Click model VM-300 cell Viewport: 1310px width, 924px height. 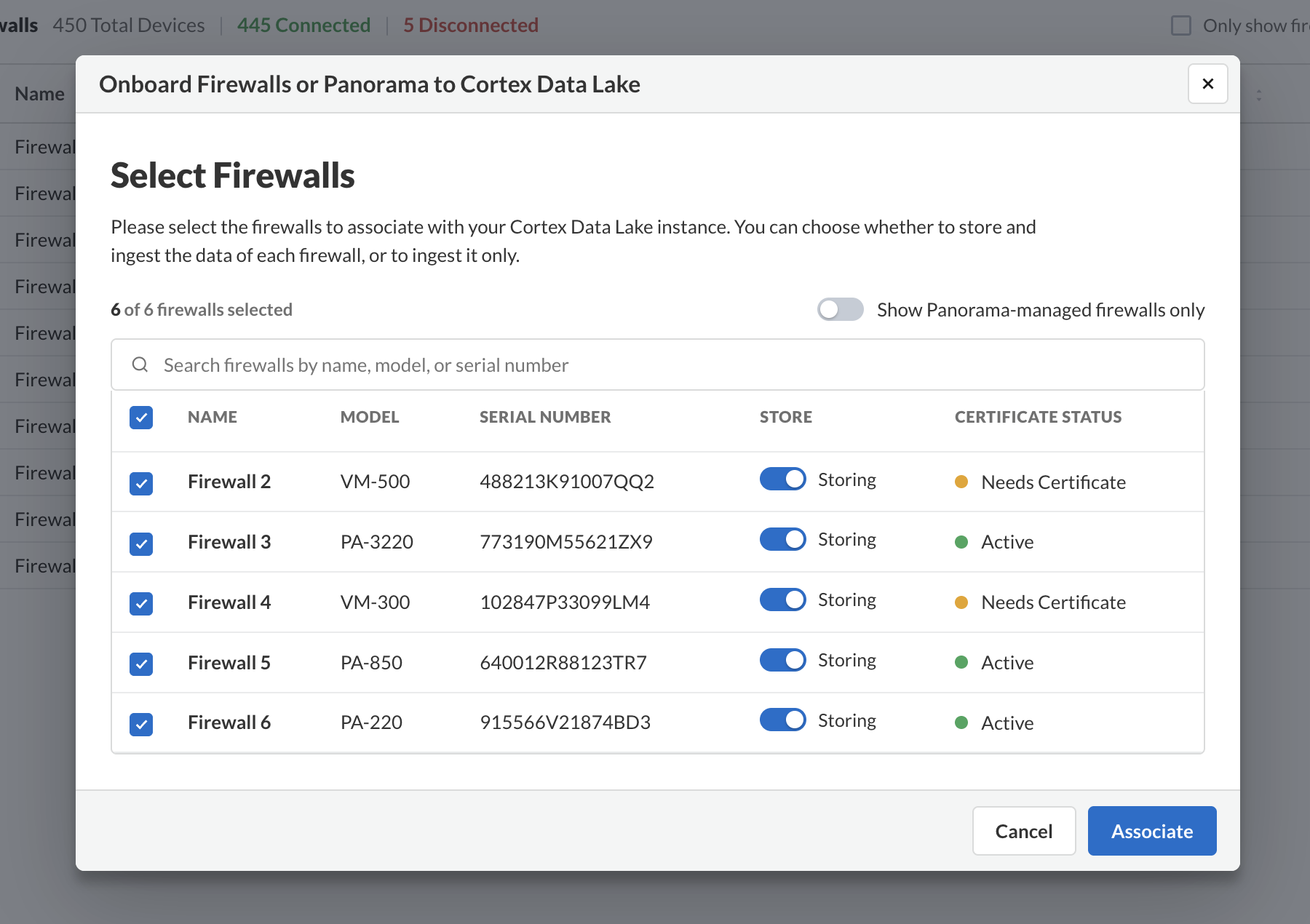point(376,602)
